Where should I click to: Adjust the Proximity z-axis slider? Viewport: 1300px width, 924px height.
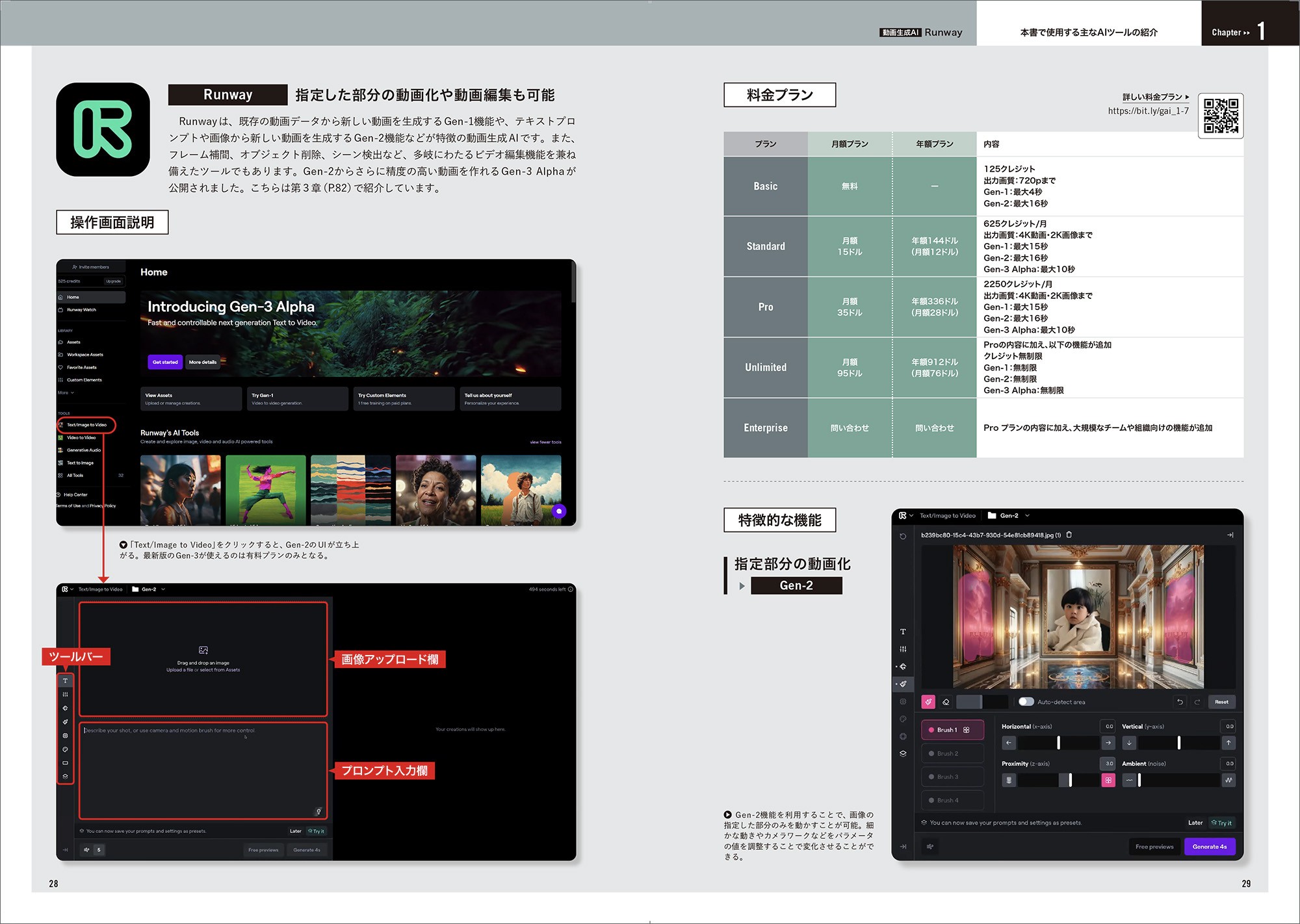pos(1070,780)
